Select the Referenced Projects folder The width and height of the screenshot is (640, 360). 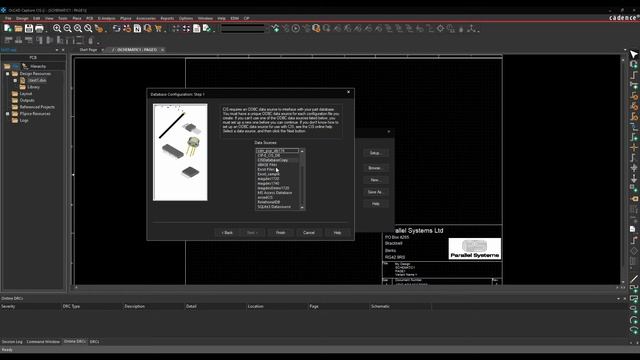click(x=37, y=107)
